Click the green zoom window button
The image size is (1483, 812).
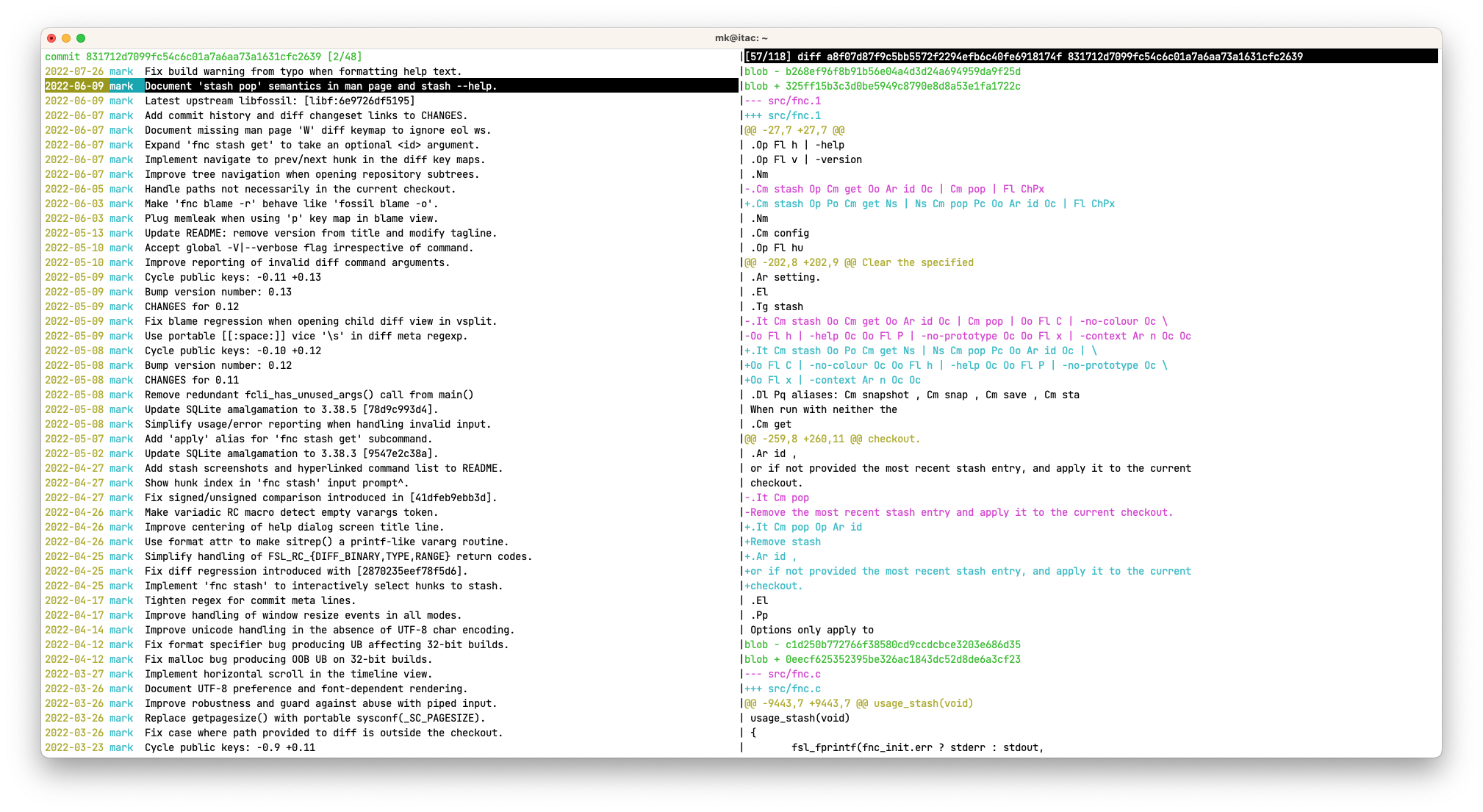[81, 38]
